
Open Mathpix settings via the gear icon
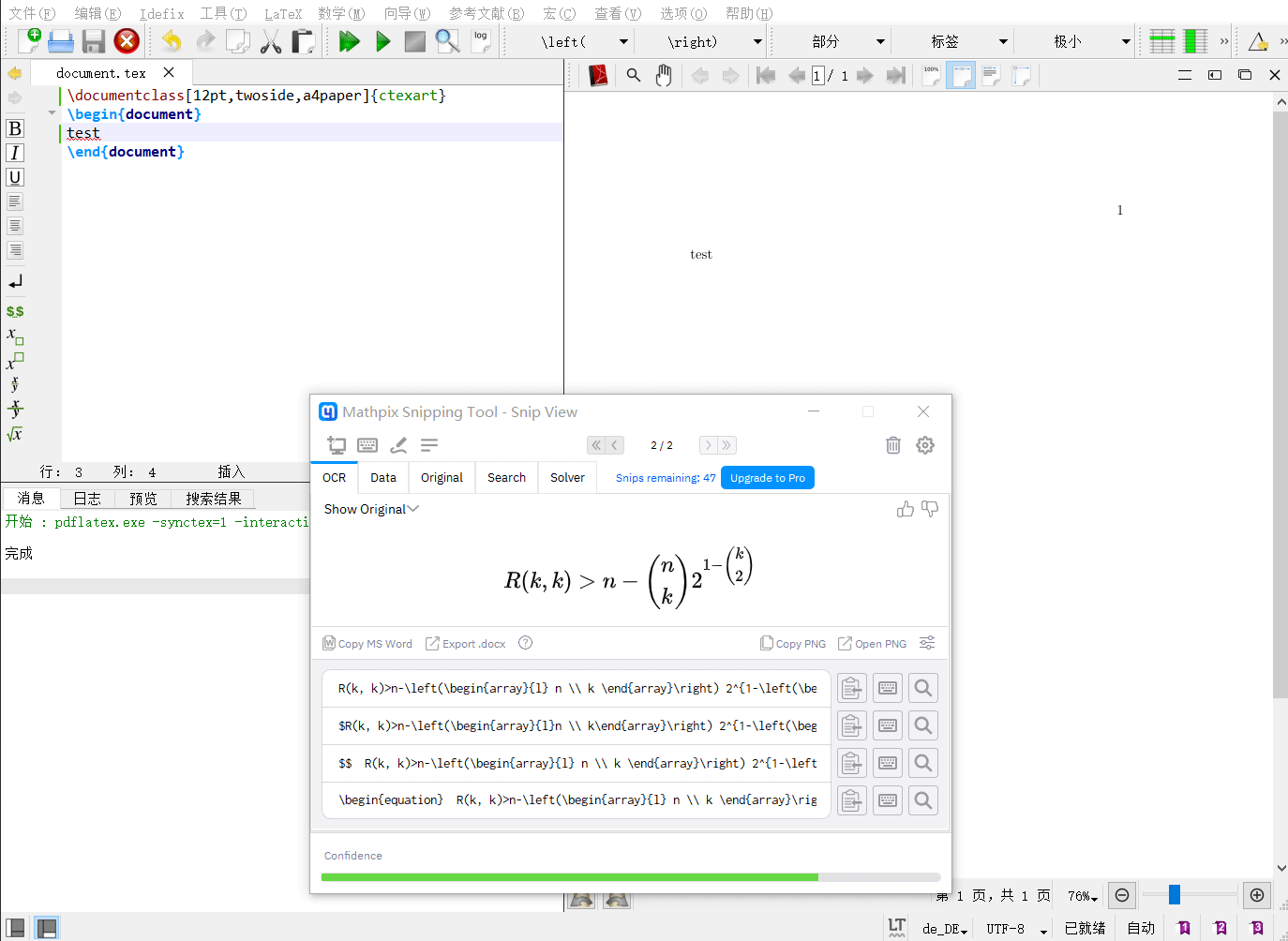click(925, 445)
